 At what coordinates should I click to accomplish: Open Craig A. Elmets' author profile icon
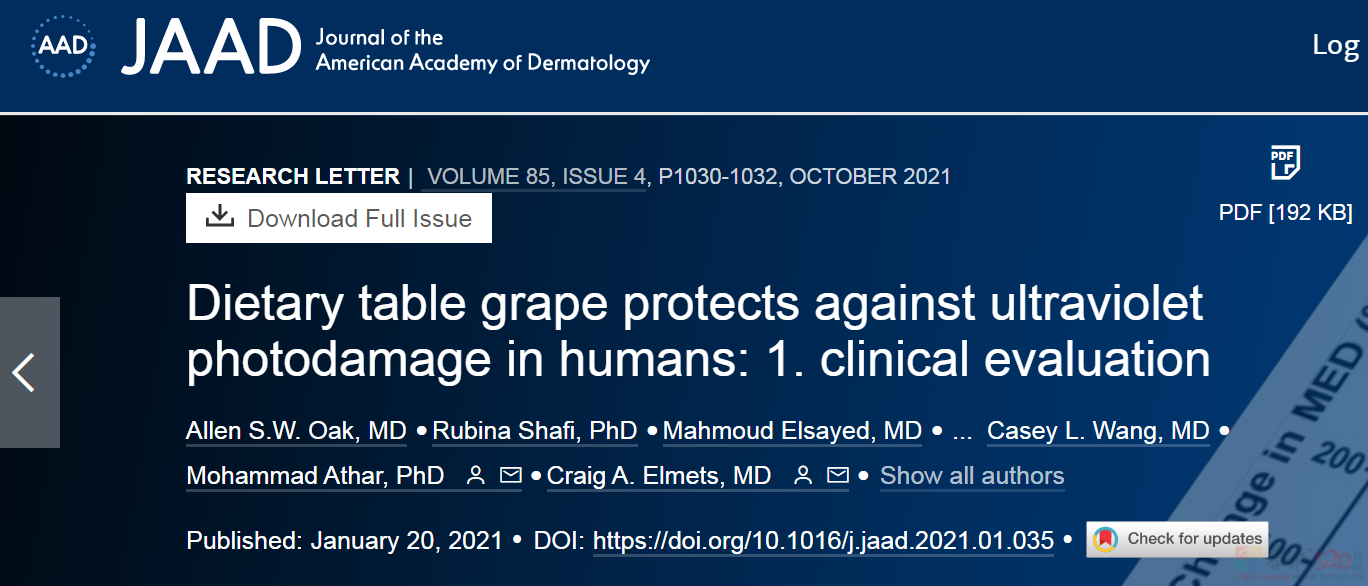click(802, 476)
